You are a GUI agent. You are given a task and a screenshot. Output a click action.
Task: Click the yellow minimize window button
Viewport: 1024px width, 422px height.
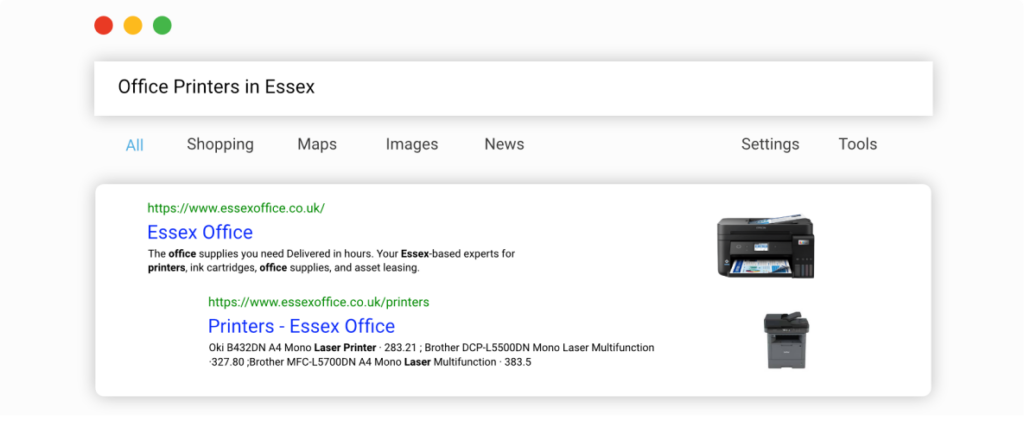click(133, 26)
